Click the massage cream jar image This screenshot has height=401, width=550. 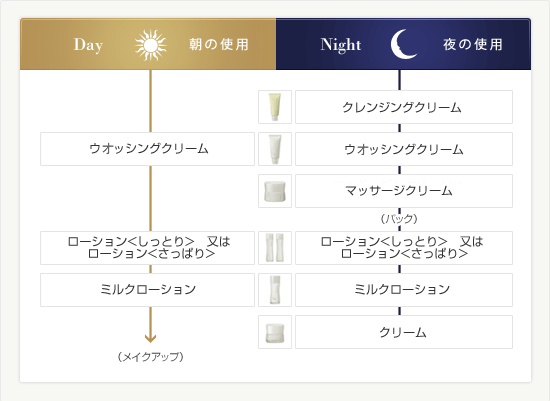(275, 191)
